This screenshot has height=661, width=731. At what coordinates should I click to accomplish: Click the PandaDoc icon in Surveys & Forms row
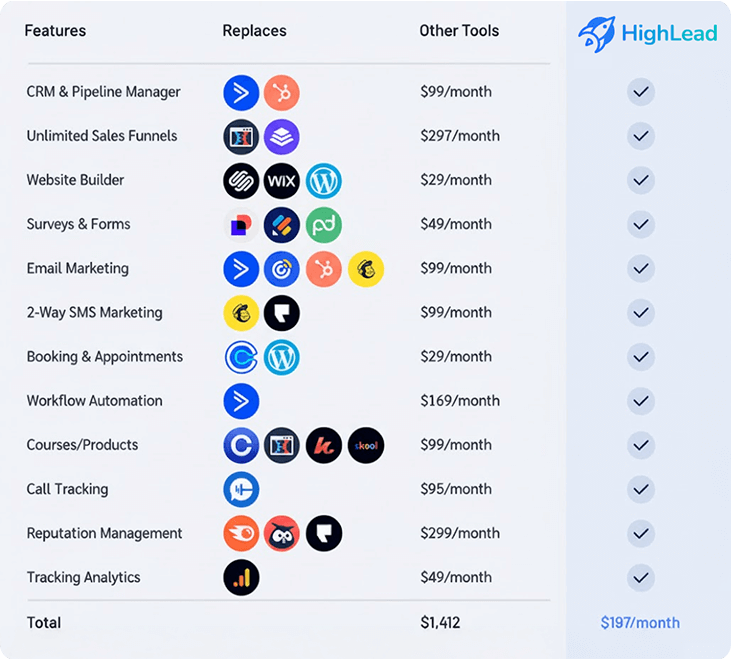[324, 225]
